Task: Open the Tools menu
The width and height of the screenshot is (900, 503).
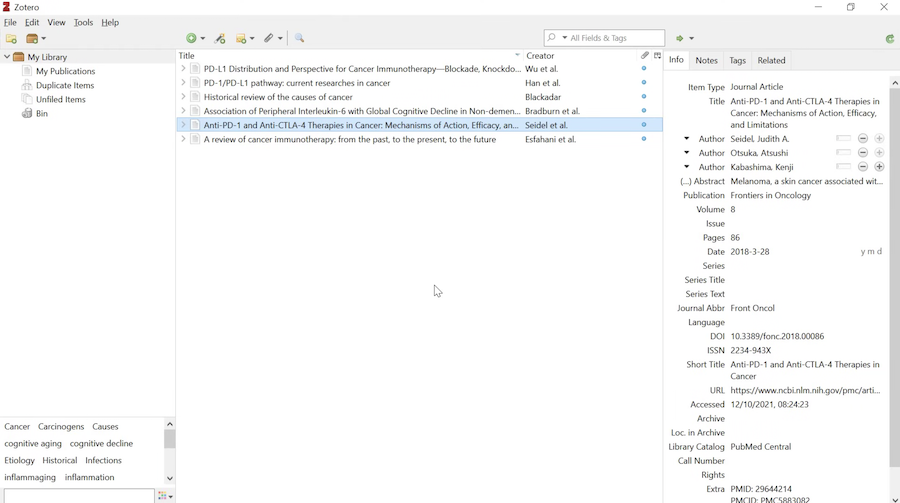Action: [83, 23]
